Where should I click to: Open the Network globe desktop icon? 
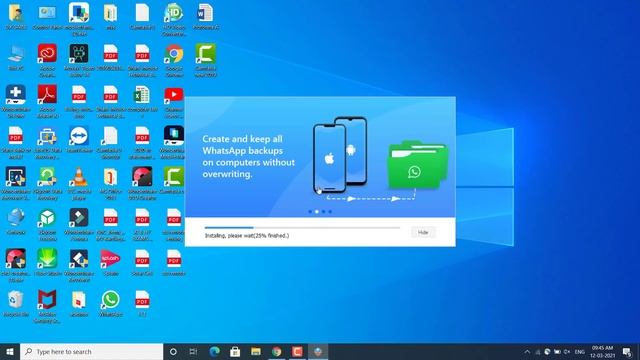[16, 222]
